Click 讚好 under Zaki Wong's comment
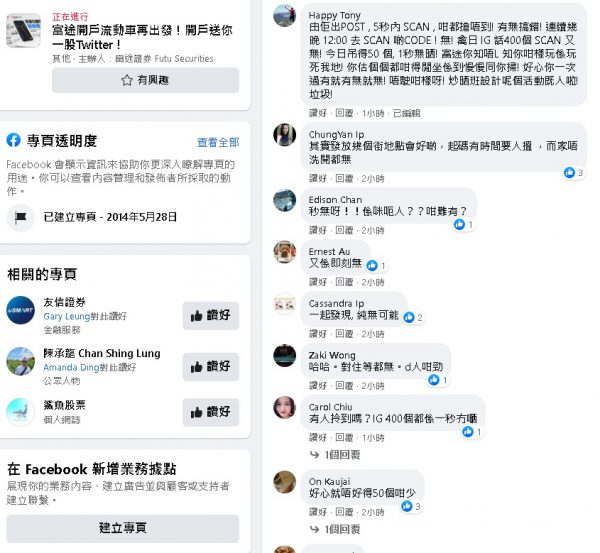Screen dimensions: 600x553 (x=318, y=386)
